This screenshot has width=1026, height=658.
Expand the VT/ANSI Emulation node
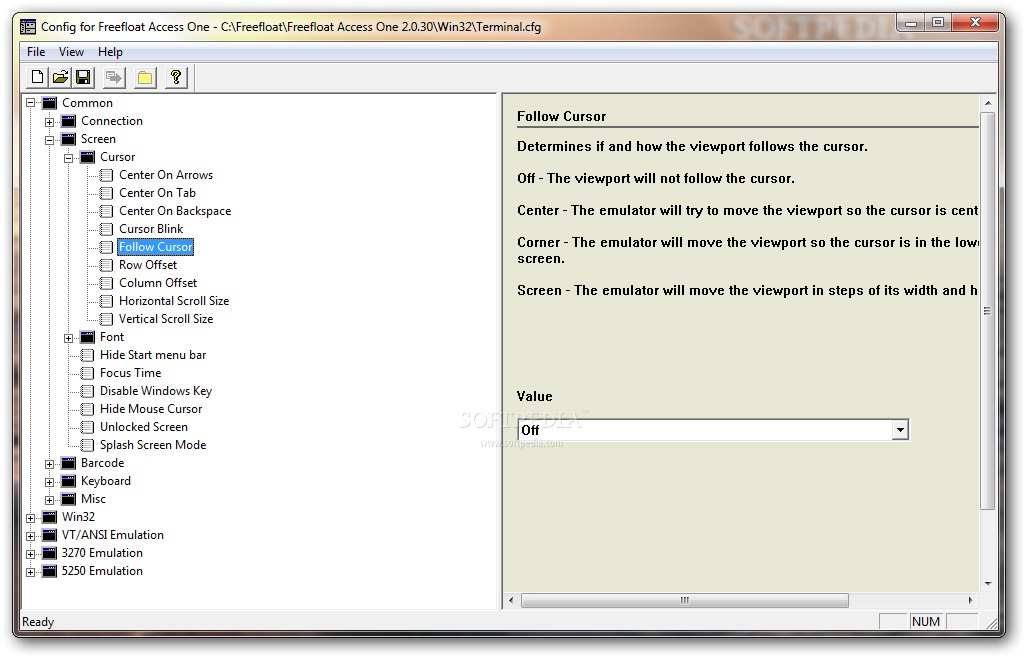[x=31, y=536]
